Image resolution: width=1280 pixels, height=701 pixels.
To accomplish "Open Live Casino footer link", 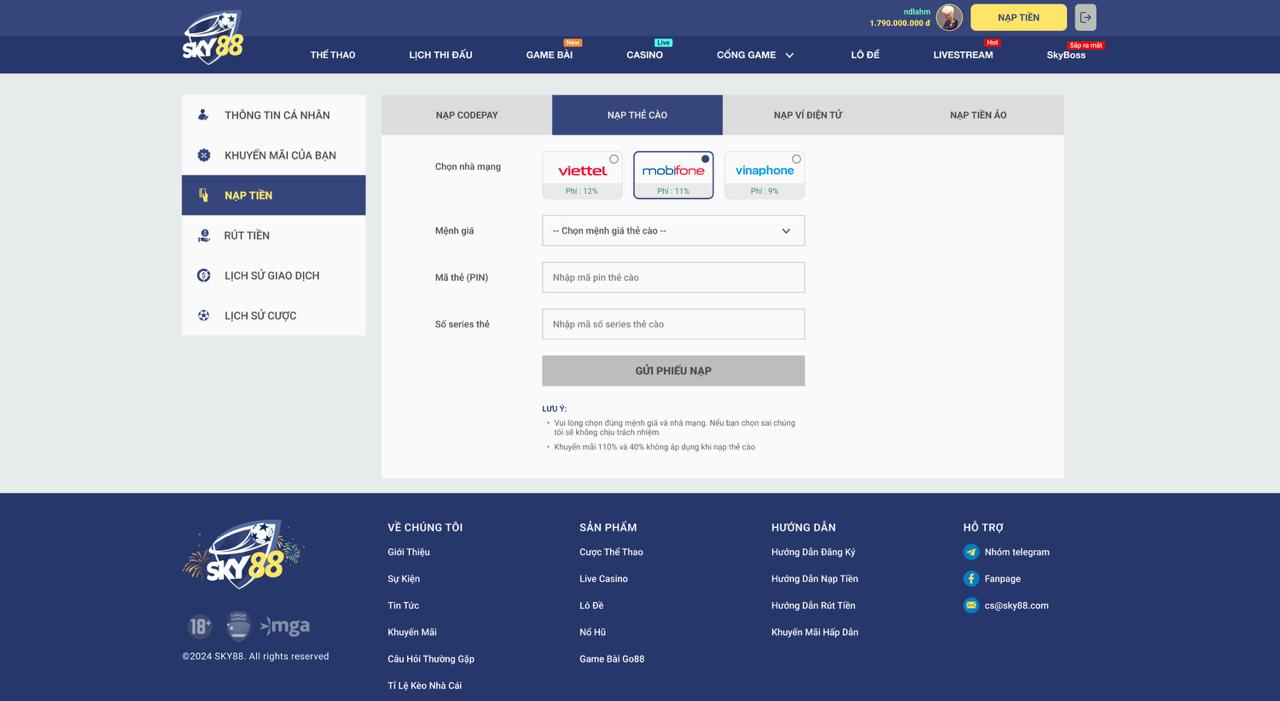I will click(603, 578).
